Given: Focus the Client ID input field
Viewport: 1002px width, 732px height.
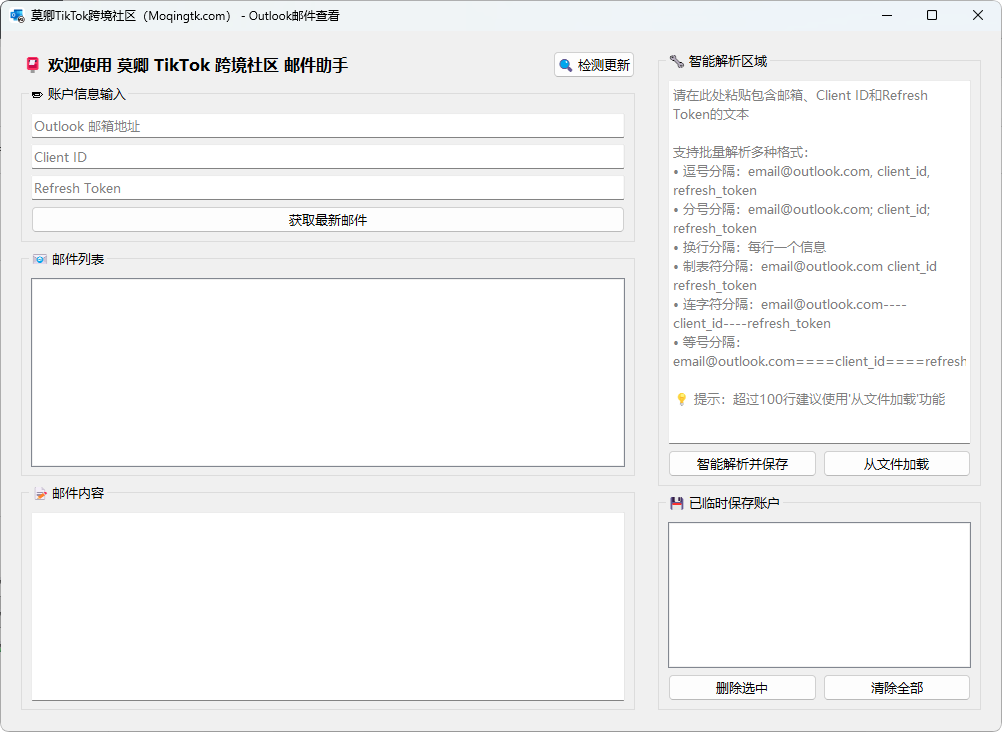Looking at the screenshot, I should (x=327, y=157).
